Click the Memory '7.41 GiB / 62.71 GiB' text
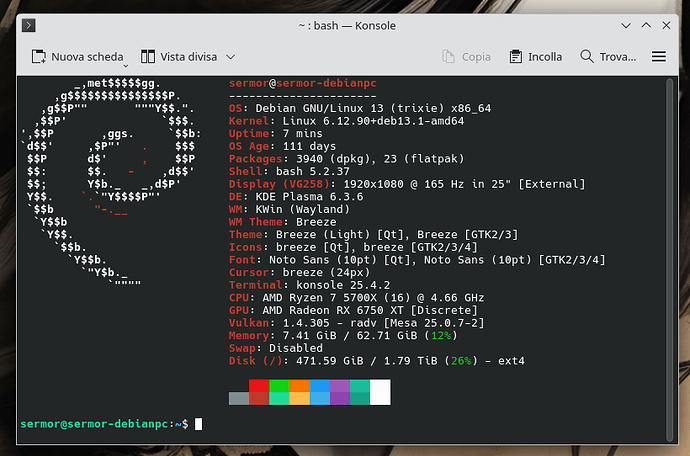Viewport: 690px width, 456px height. pos(350,336)
